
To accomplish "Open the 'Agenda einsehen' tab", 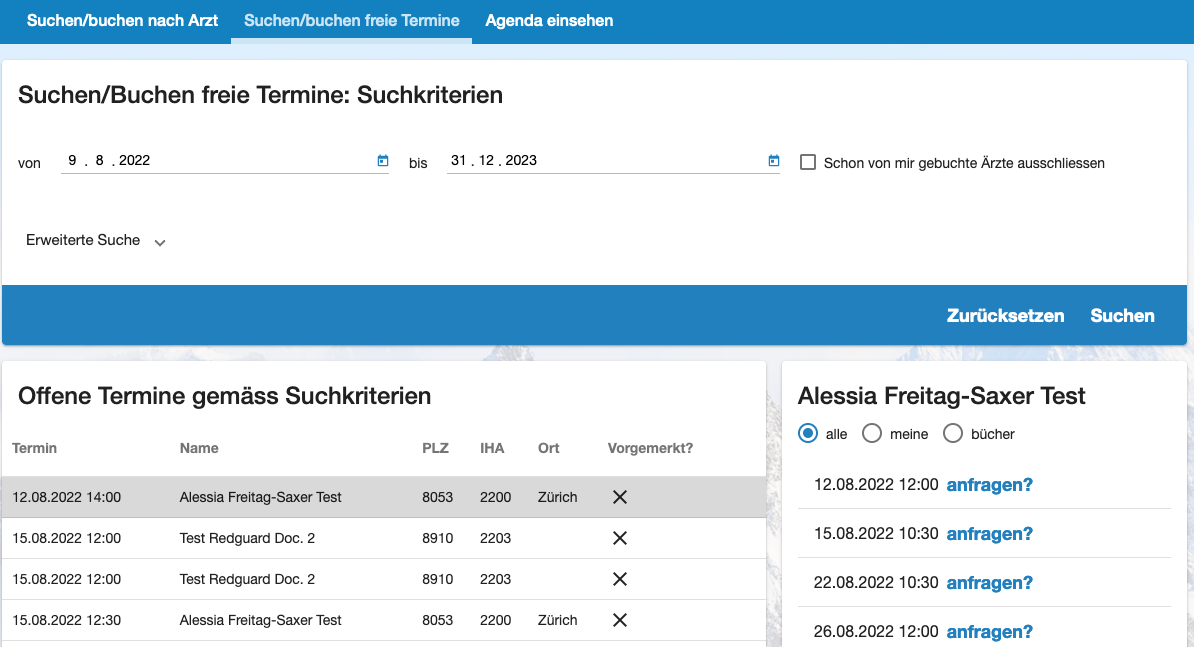I will [548, 20].
